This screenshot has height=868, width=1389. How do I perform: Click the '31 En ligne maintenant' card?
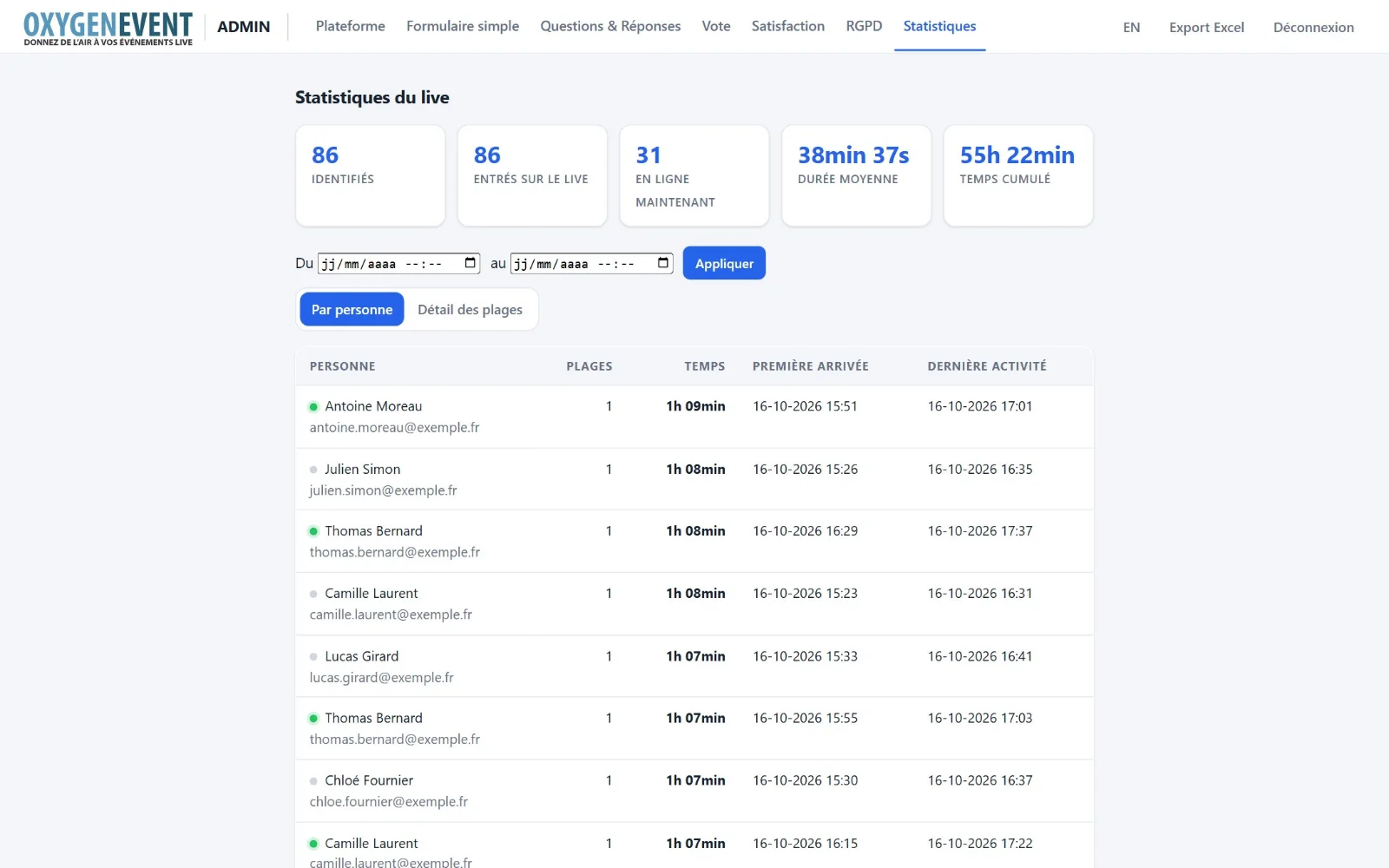pyautogui.click(x=694, y=175)
